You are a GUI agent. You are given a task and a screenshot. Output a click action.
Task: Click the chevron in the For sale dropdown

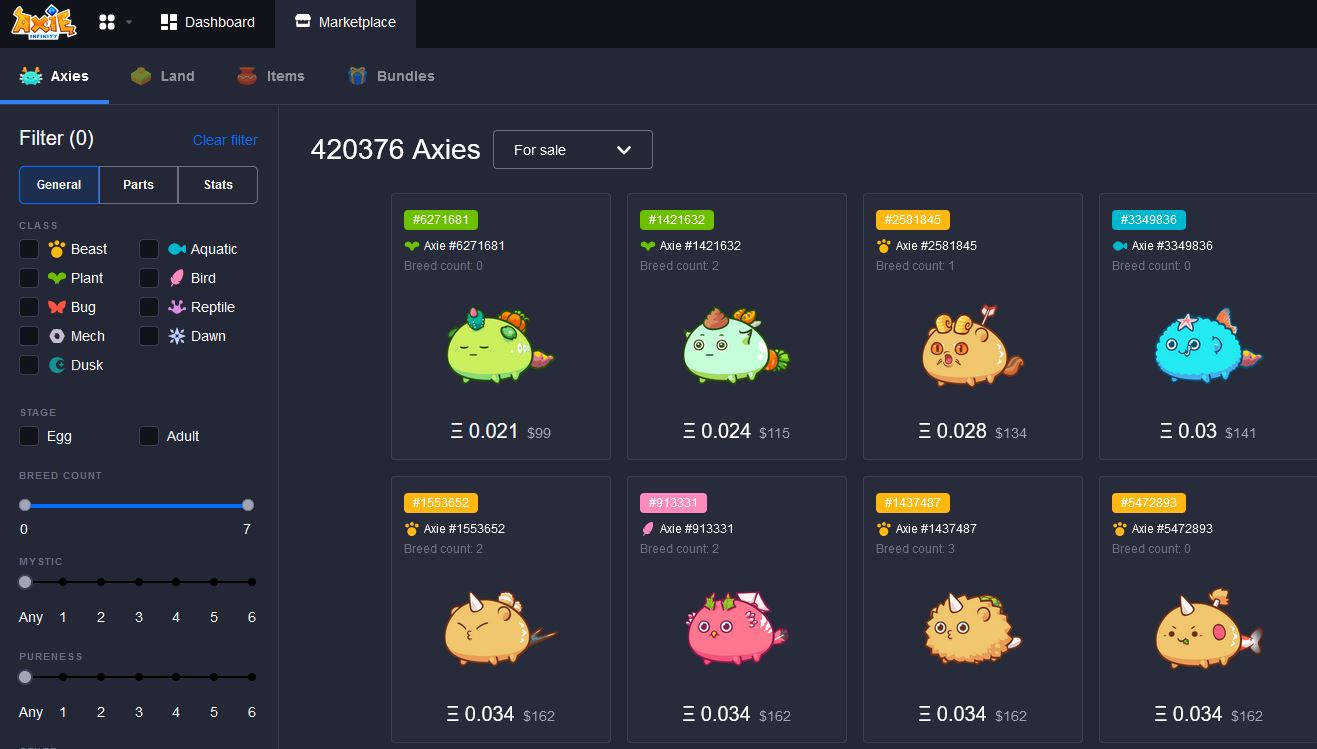[x=624, y=150]
